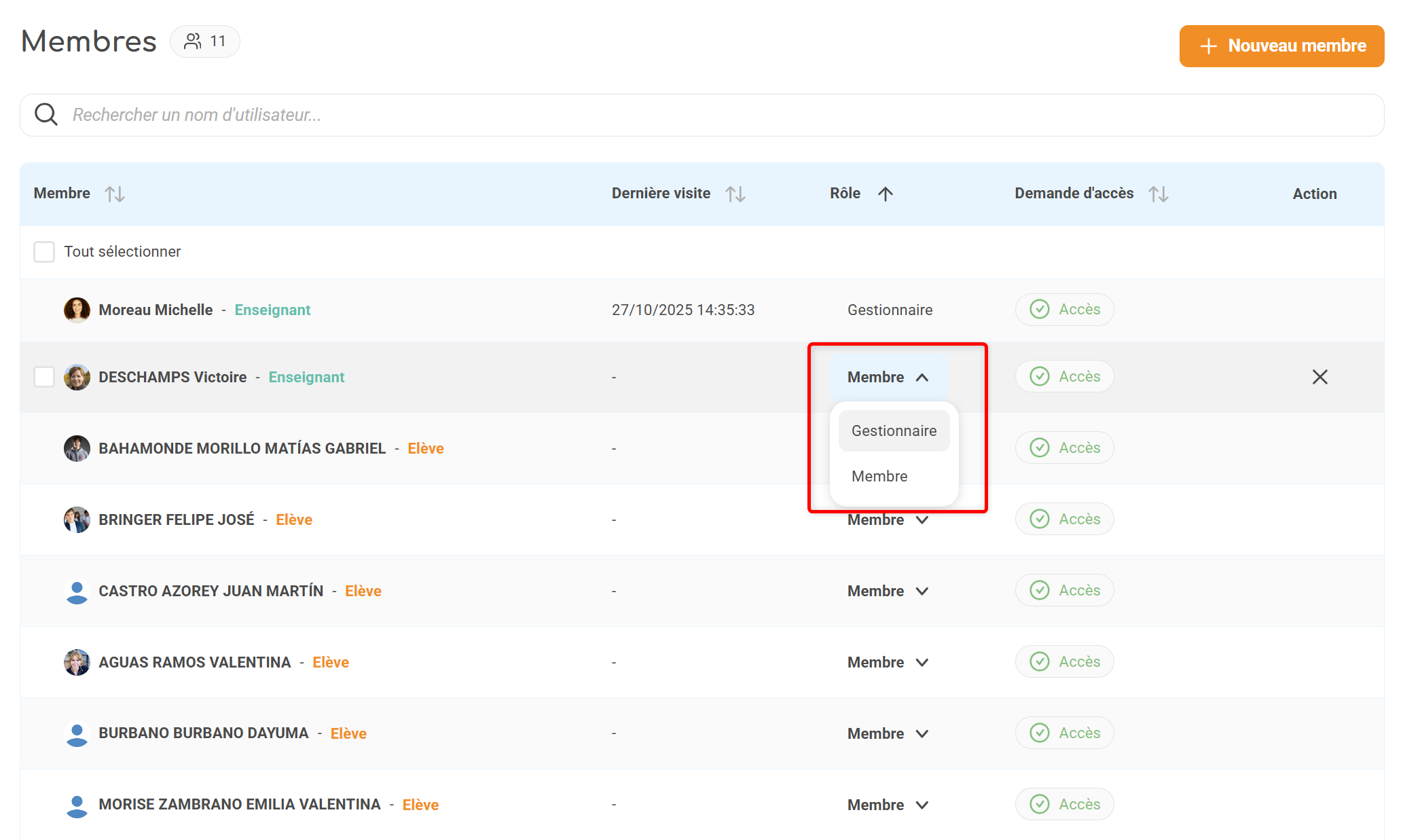Tick the checkbox next to DESCHAMPS Victoire

[44, 377]
